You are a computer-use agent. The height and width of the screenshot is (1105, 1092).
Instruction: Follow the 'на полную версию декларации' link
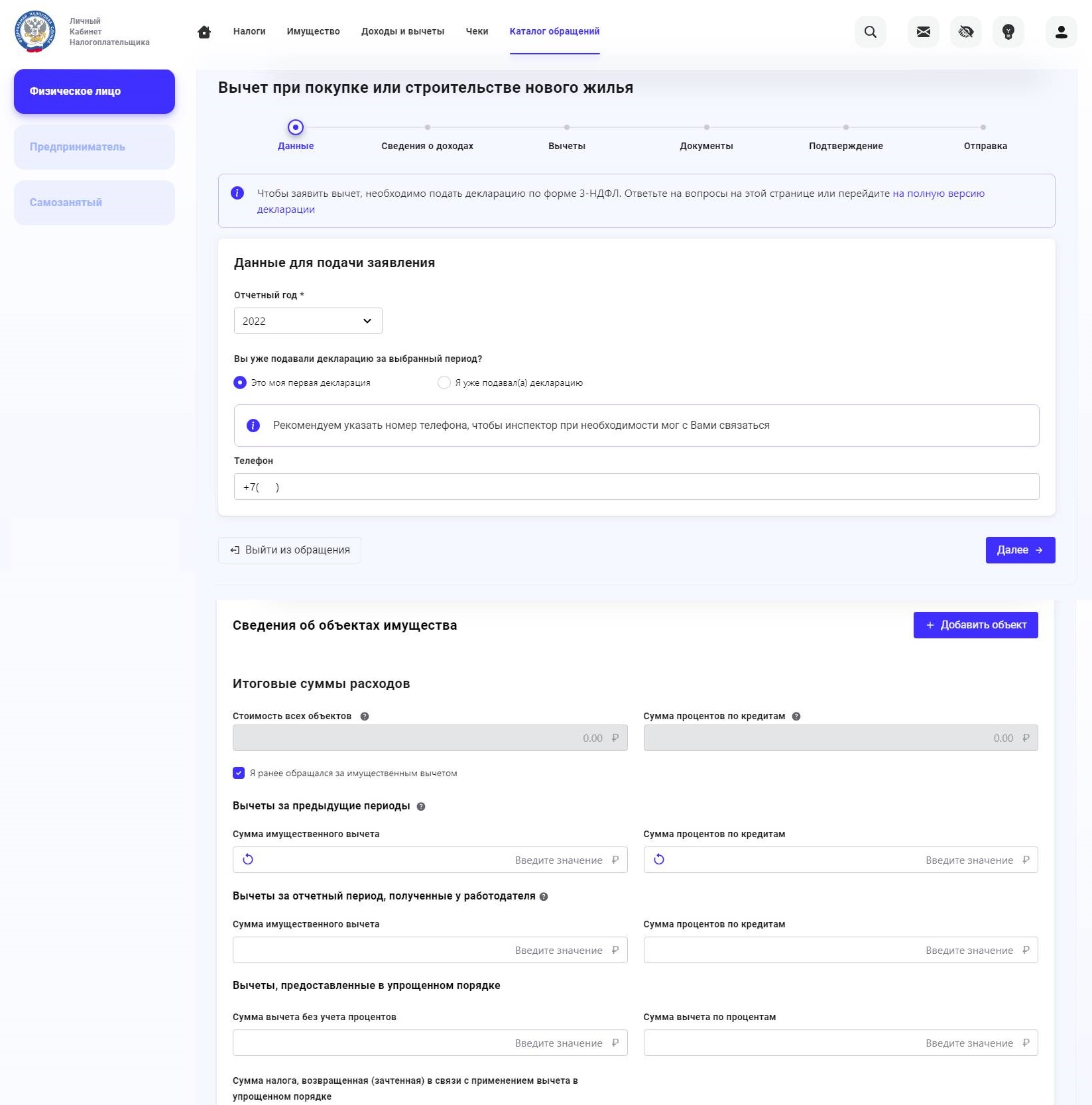pos(938,194)
